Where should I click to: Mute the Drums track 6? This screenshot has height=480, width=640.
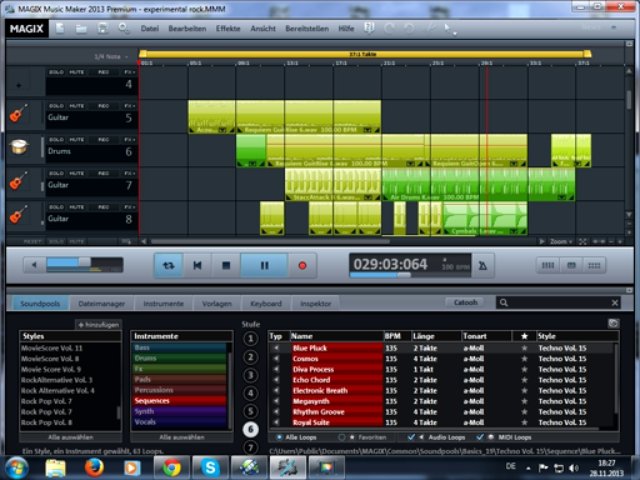pyautogui.click(x=77, y=137)
